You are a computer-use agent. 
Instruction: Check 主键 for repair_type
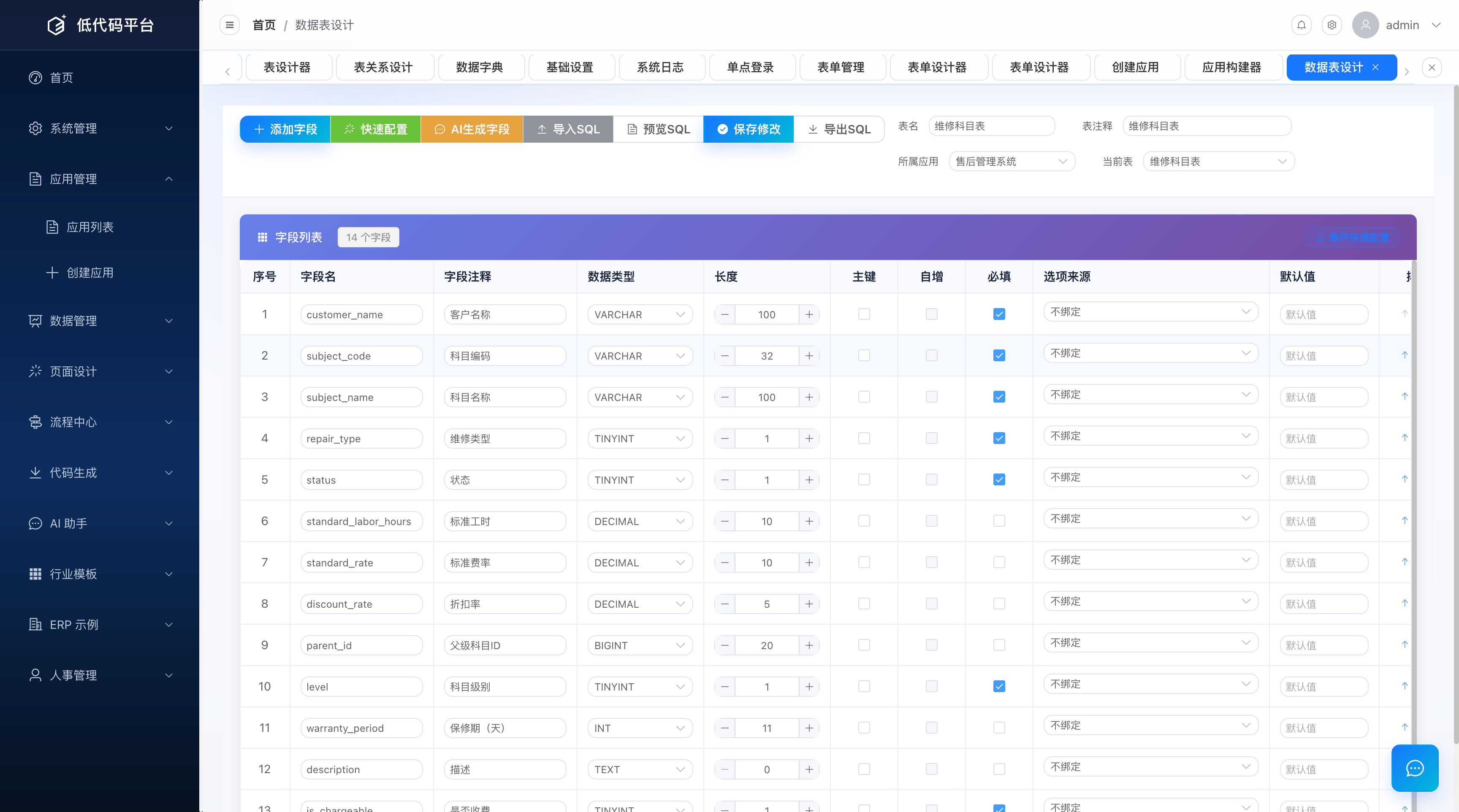(864, 438)
